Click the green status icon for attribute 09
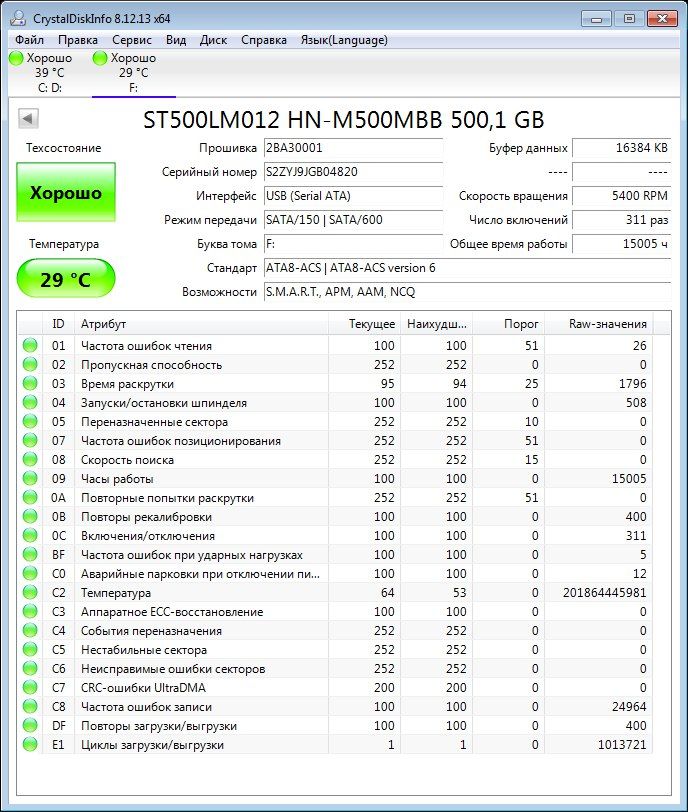The image size is (688, 812). [31, 478]
